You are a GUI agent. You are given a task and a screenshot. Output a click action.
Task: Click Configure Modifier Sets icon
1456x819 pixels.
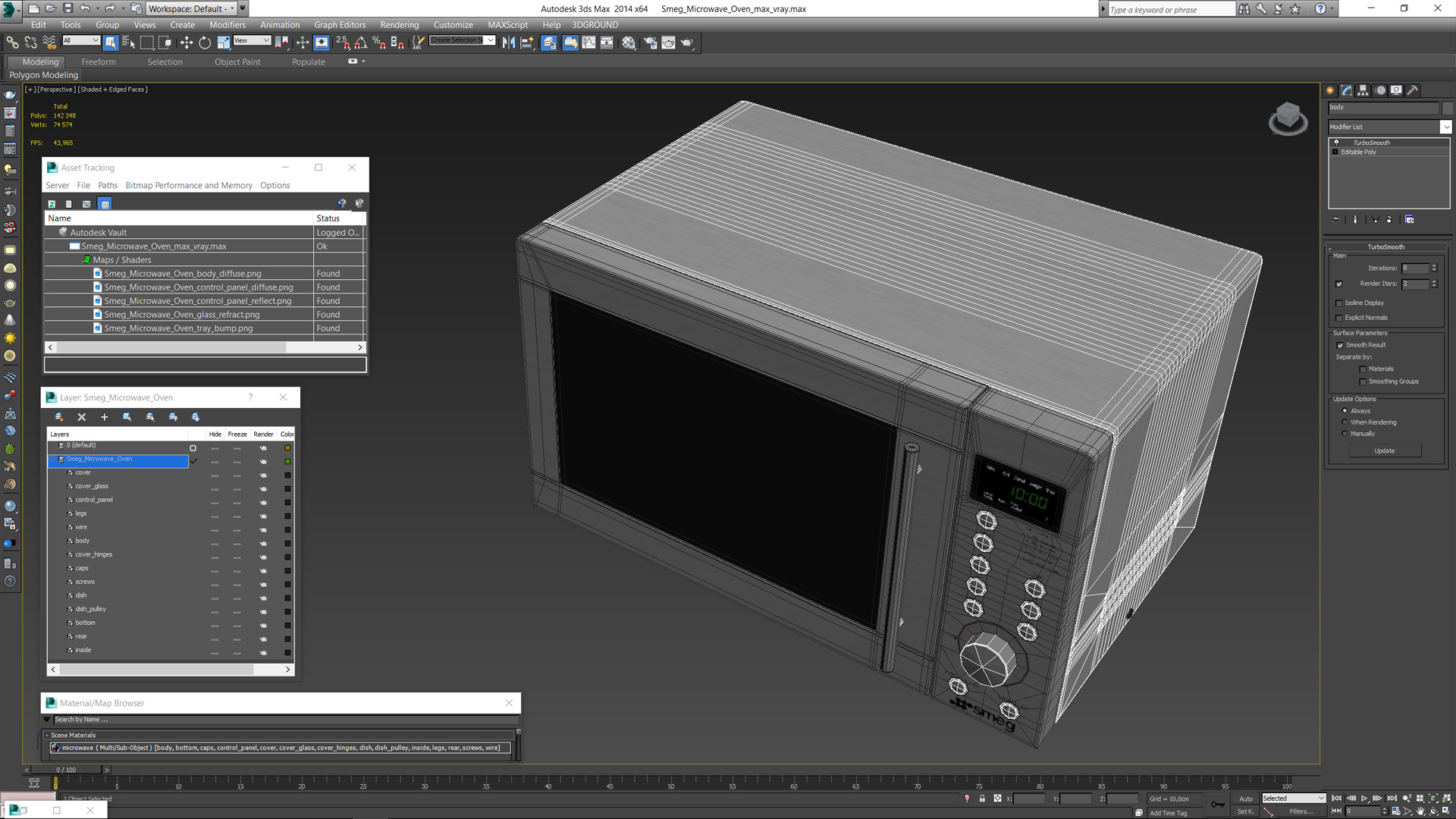(x=1410, y=220)
